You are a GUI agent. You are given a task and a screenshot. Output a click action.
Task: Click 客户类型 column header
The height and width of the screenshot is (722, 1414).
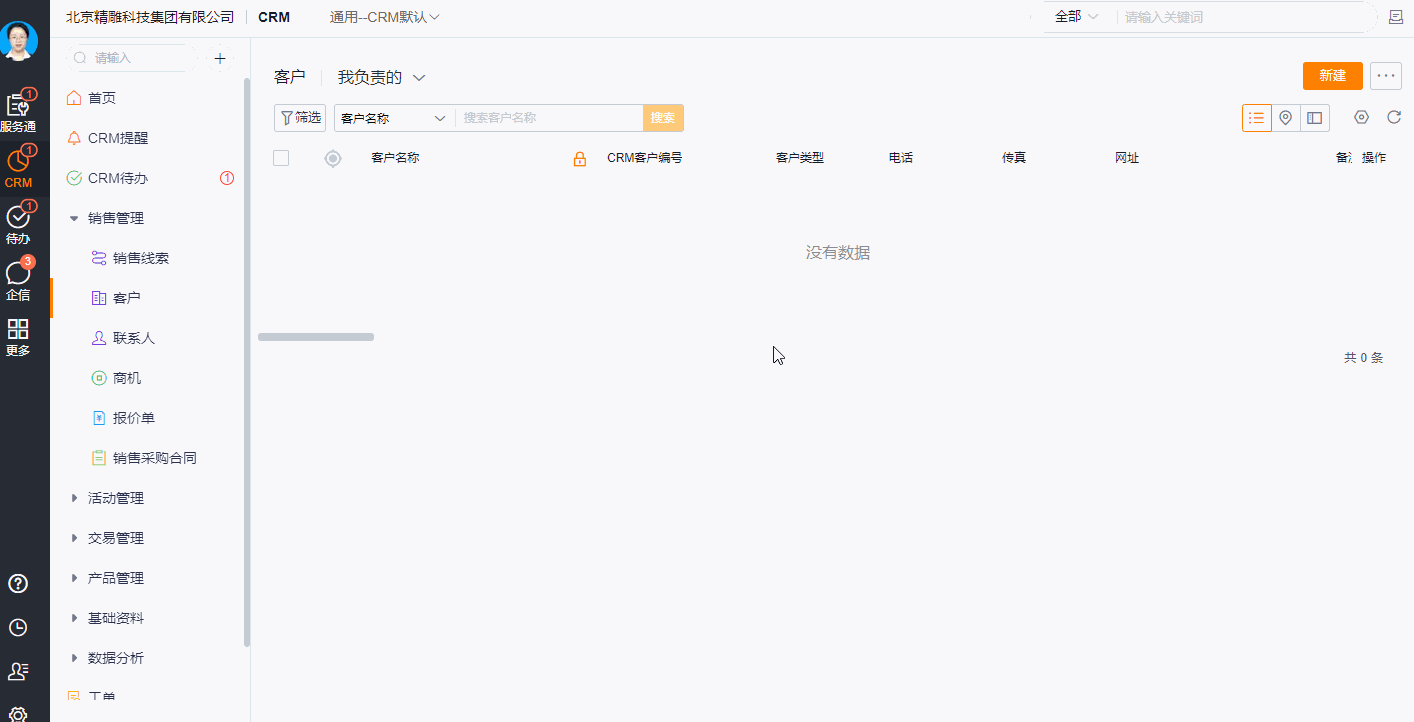pyautogui.click(x=800, y=158)
